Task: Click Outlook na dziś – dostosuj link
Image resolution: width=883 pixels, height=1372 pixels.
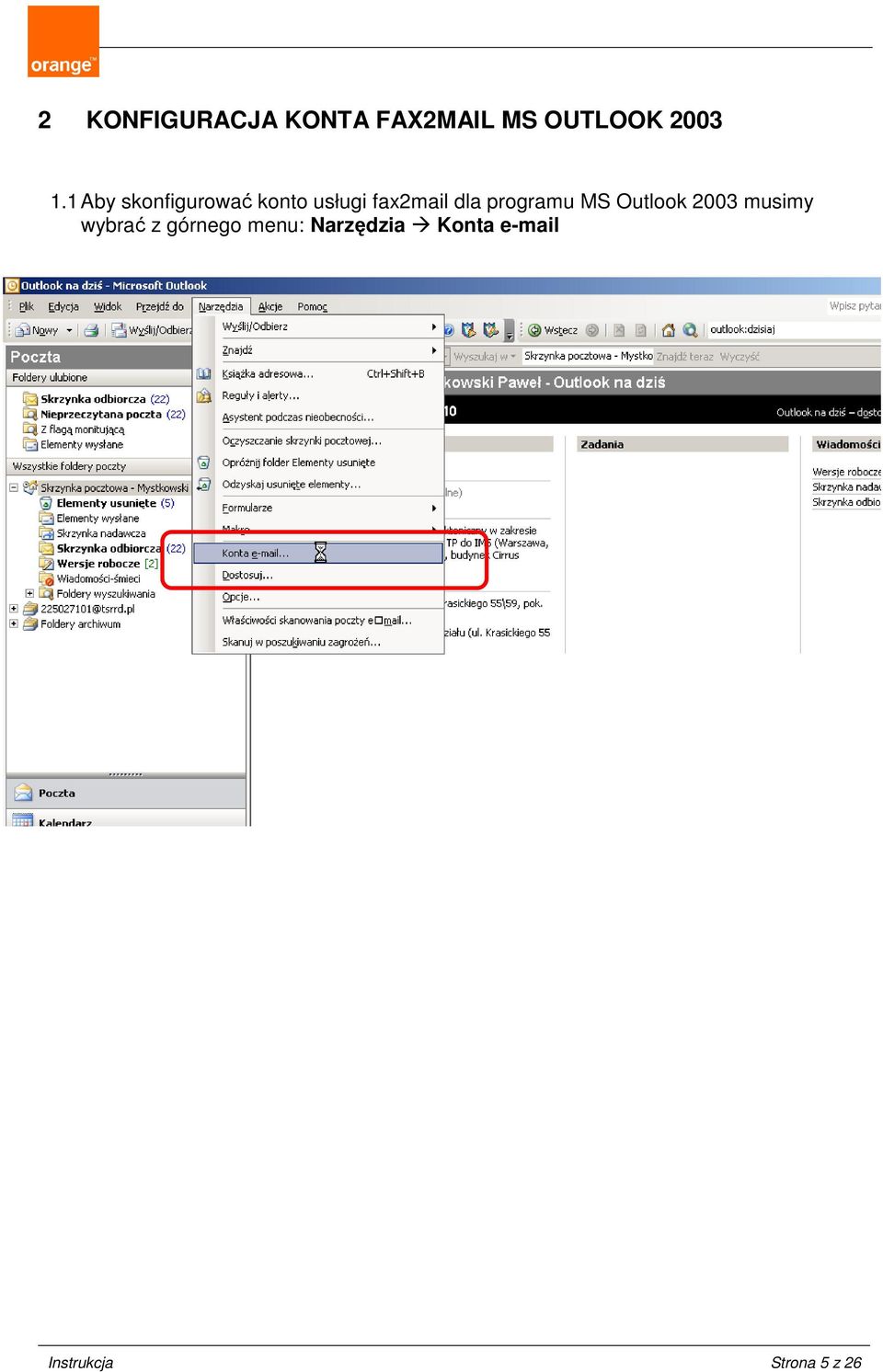Action: (828, 413)
